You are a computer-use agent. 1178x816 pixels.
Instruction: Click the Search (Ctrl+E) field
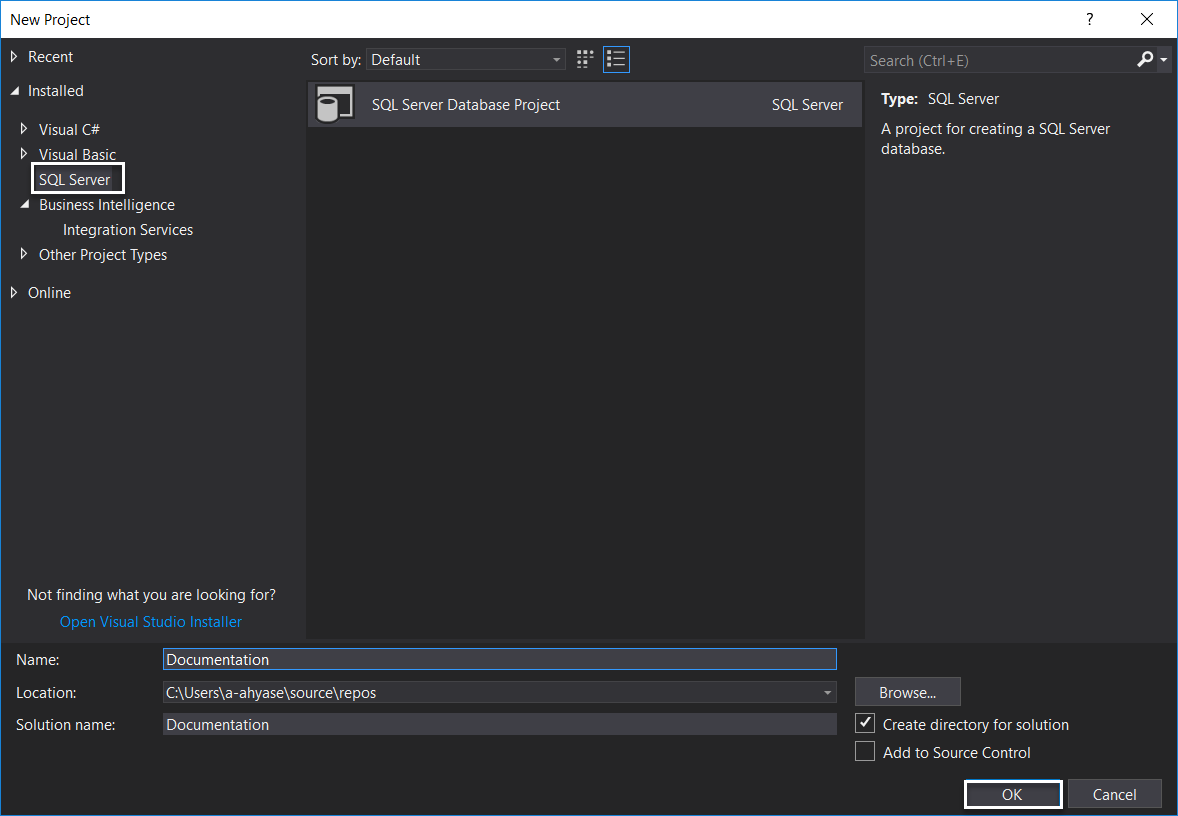[999, 60]
